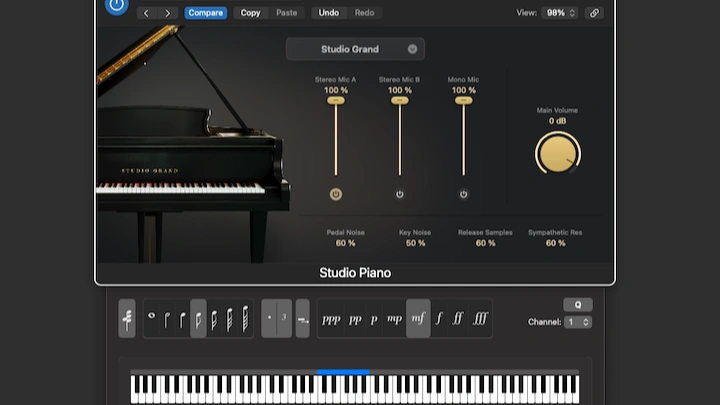Click the Main Volume knob

557,154
